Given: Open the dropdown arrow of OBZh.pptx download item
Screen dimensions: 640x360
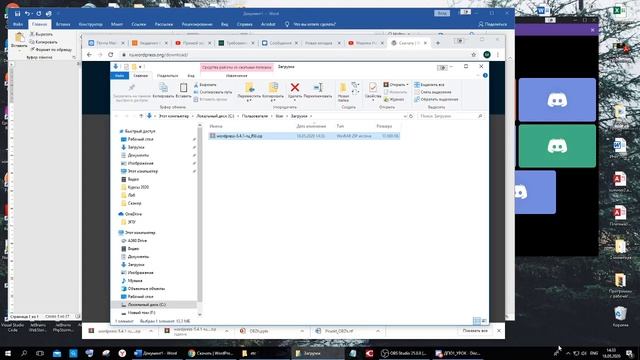Looking at the screenshot, I should (302, 331).
